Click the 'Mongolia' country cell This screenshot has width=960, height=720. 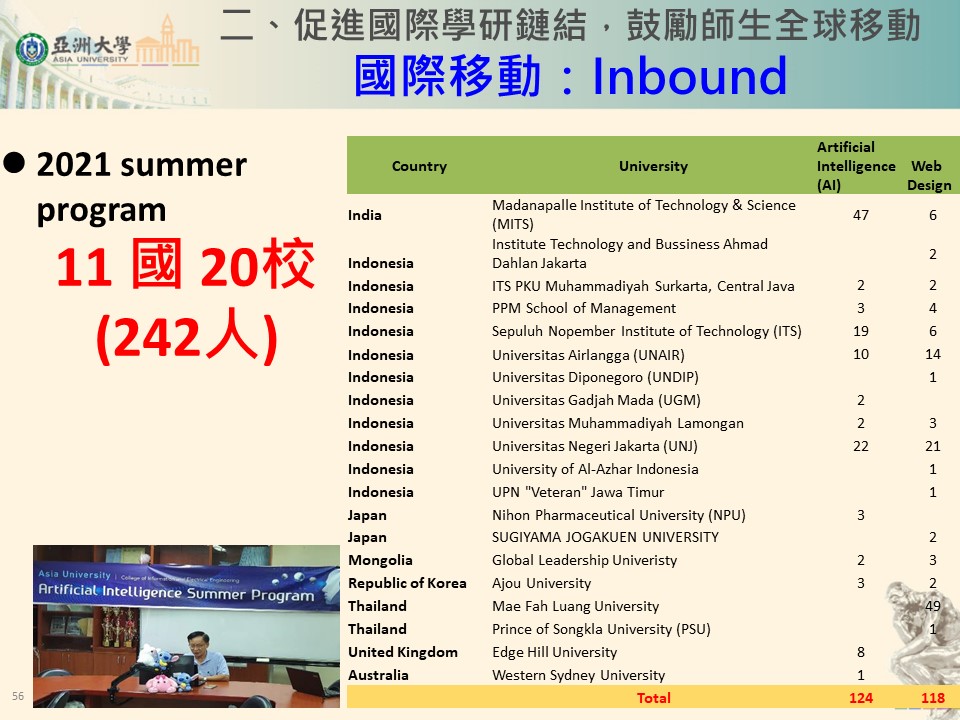[380, 560]
